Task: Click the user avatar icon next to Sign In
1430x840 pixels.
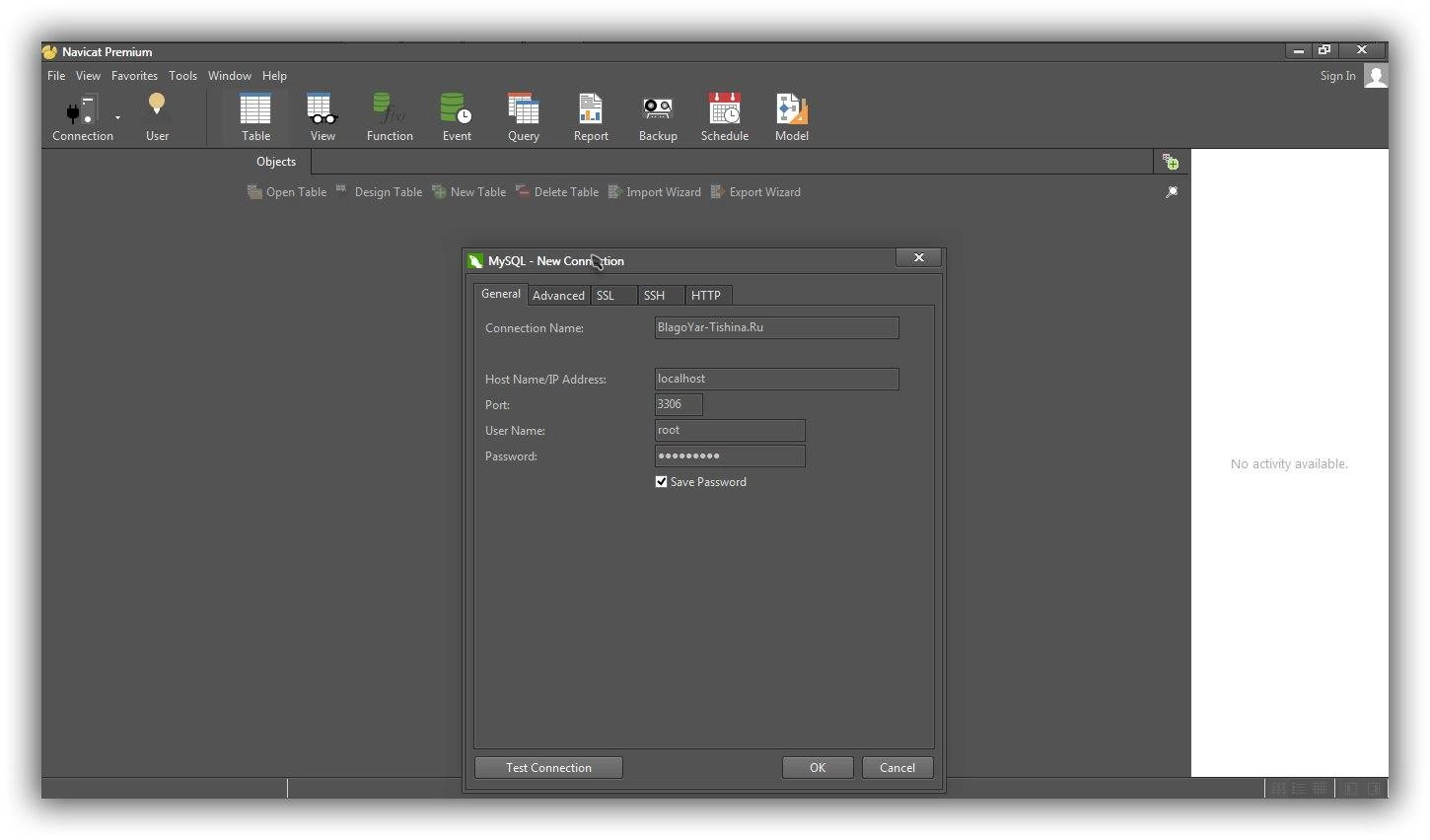Action: 1376,76
